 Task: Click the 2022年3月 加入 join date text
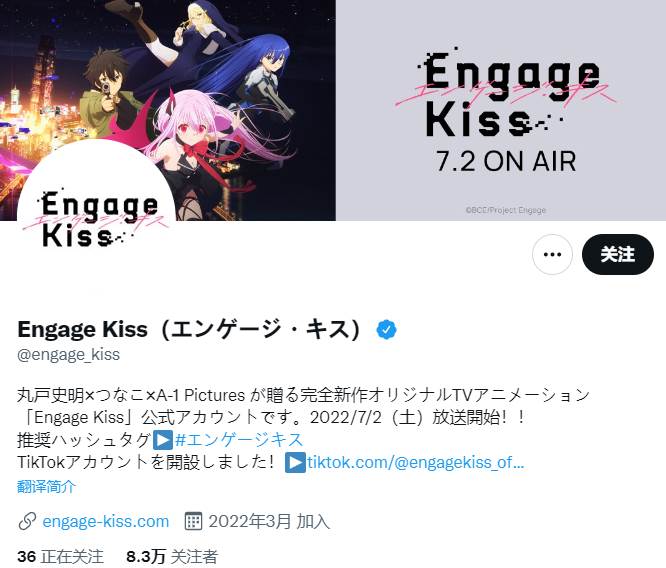269,521
